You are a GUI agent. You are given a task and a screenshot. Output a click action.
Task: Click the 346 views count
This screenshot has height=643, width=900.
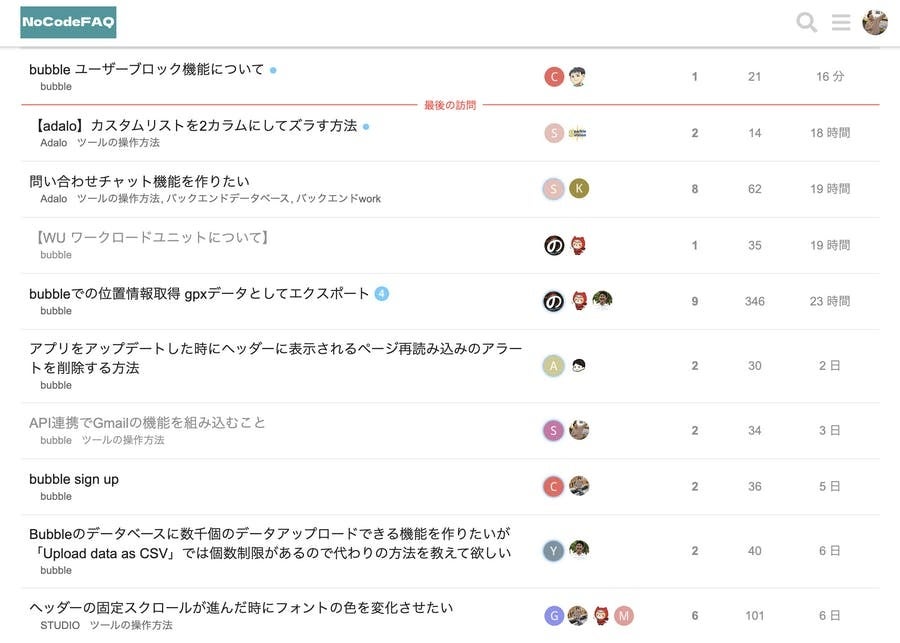click(754, 301)
